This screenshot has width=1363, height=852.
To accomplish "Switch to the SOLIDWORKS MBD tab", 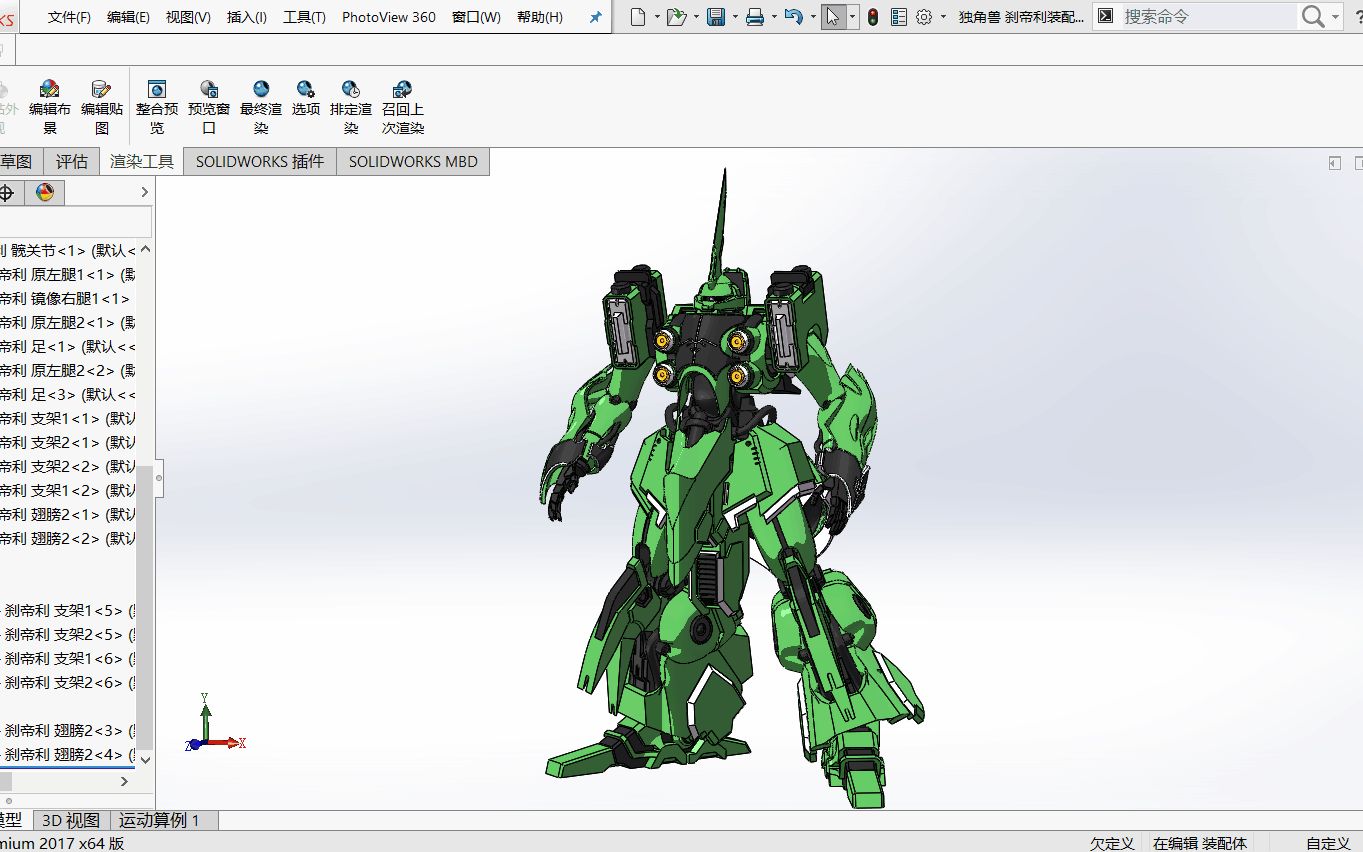I will [x=413, y=162].
